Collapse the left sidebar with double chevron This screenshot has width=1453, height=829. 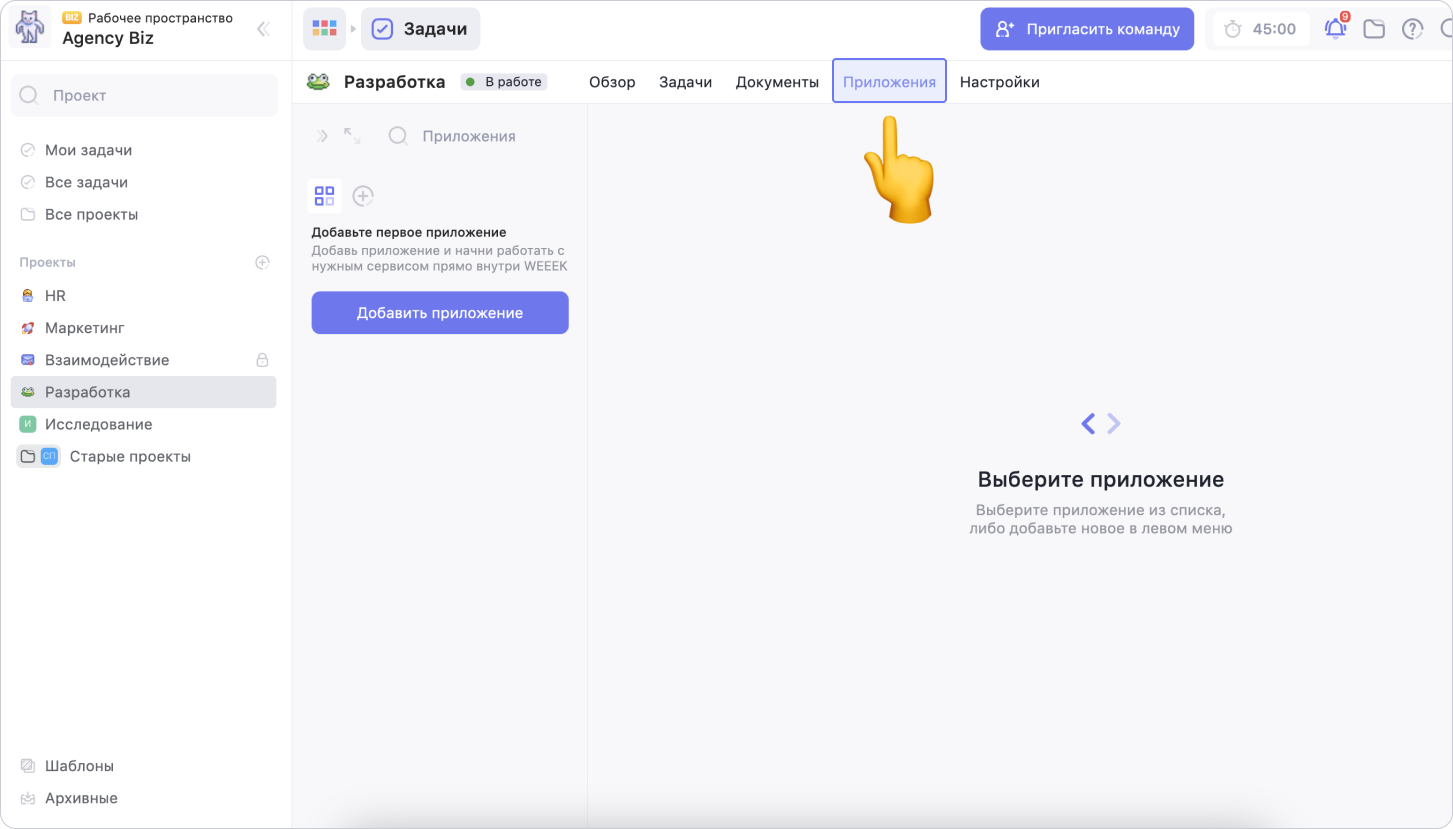click(263, 29)
